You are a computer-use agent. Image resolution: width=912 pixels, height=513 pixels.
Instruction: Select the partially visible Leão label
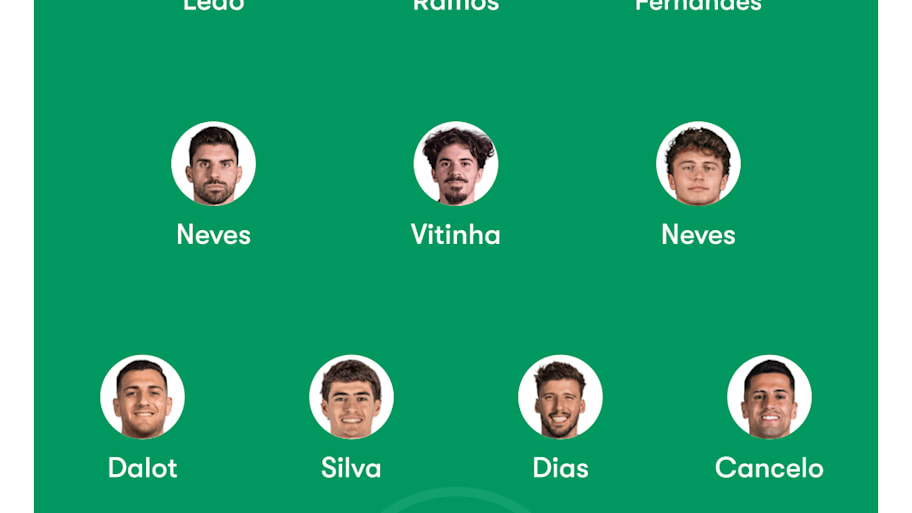213,6
